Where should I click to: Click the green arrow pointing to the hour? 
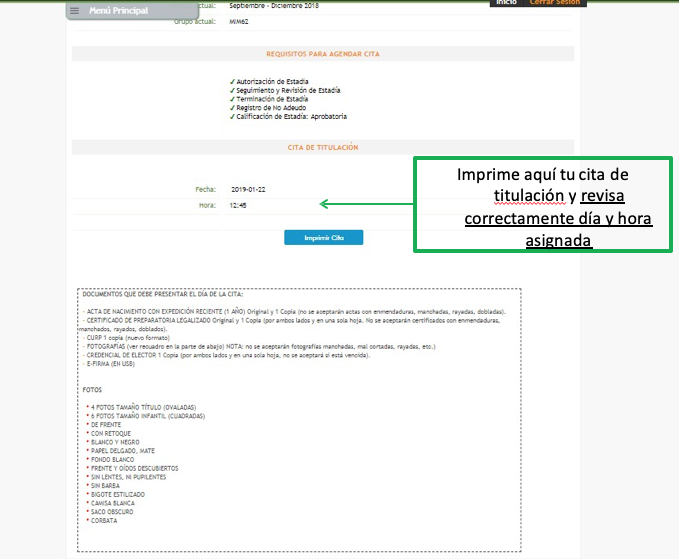[366, 204]
